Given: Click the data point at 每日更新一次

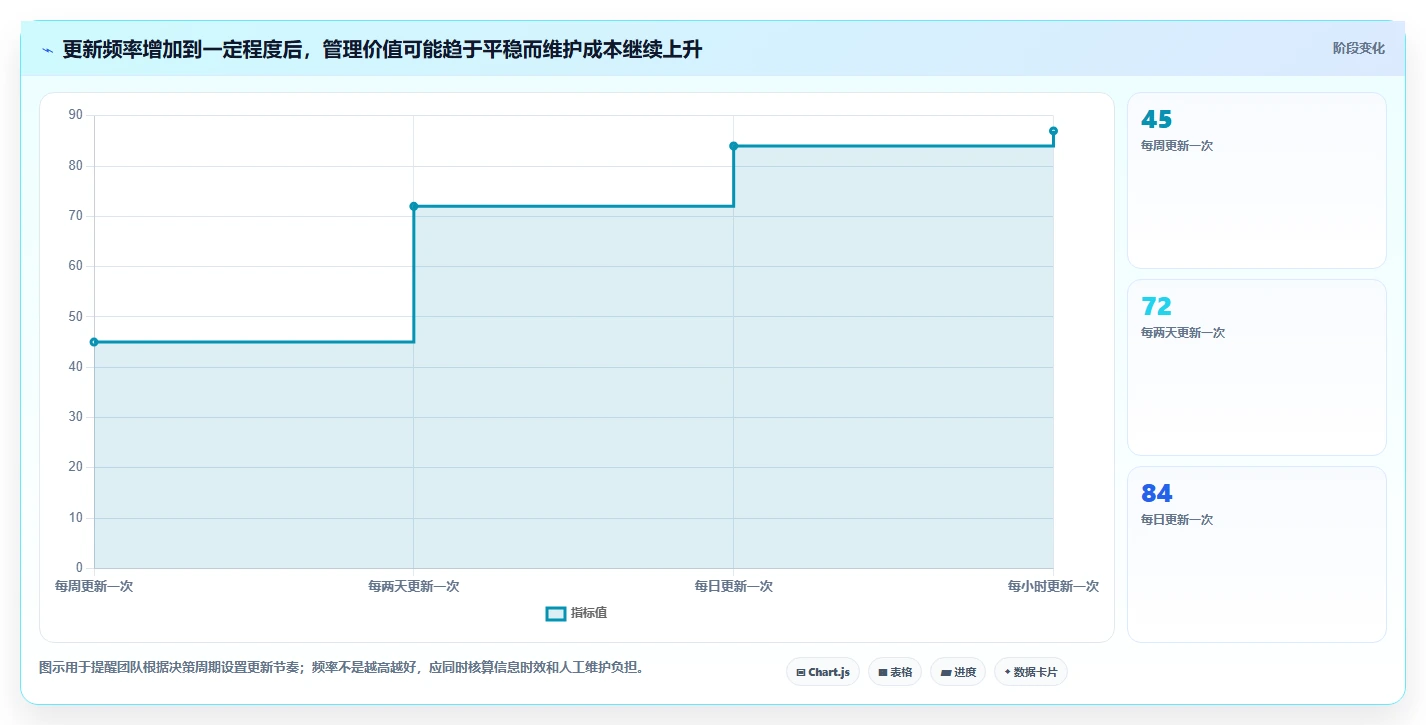Looking at the screenshot, I should pos(734,146).
